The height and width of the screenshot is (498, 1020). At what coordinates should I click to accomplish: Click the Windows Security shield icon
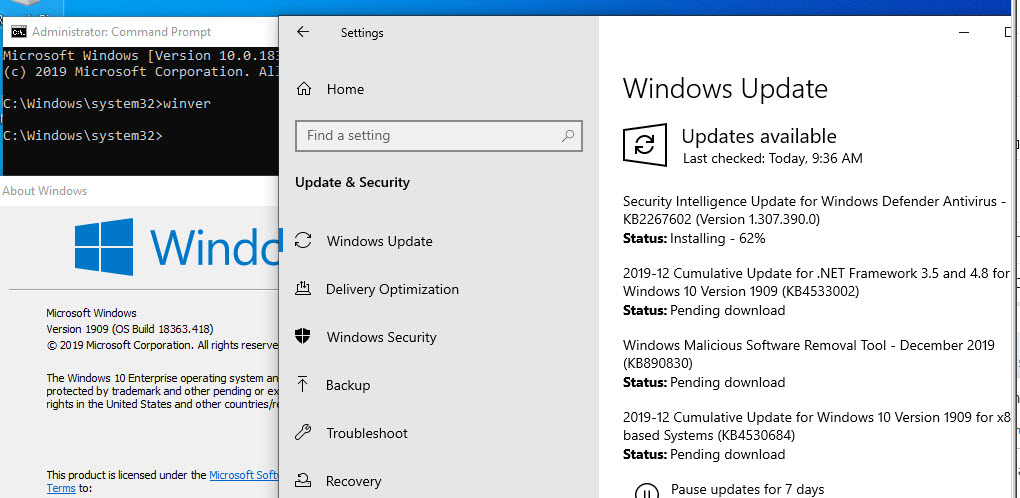pyautogui.click(x=303, y=337)
